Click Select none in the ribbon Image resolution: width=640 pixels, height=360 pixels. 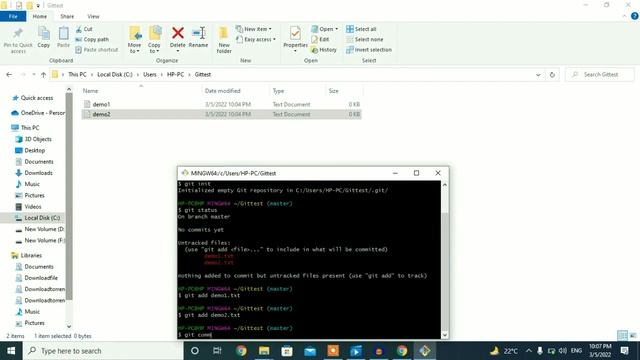(364, 40)
